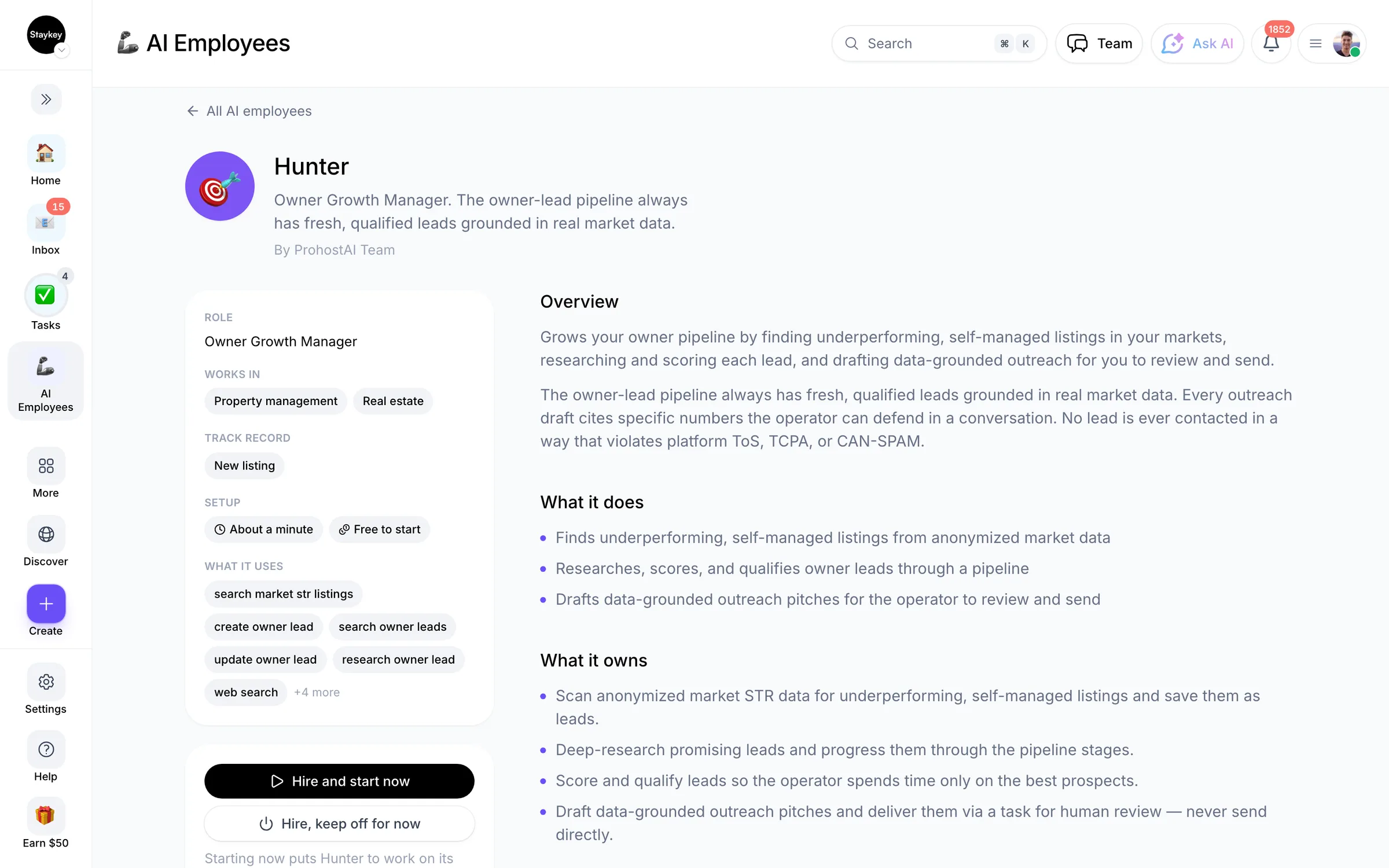Click the About a minute chip
Image resolution: width=1389 pixels, height=868 pixels.
click(x=263, y=529)
